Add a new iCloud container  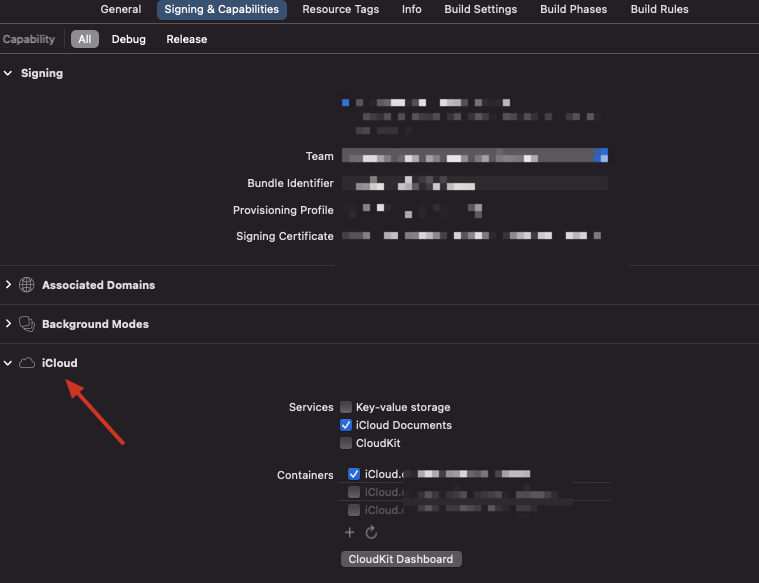(349, 533)
